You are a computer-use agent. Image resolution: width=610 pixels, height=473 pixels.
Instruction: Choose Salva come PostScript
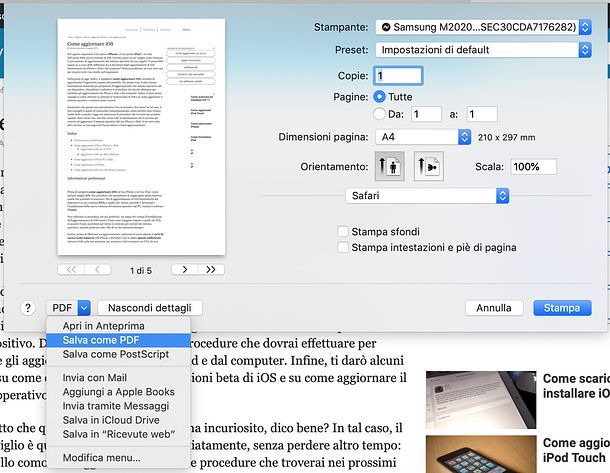[x=118, y=354]
